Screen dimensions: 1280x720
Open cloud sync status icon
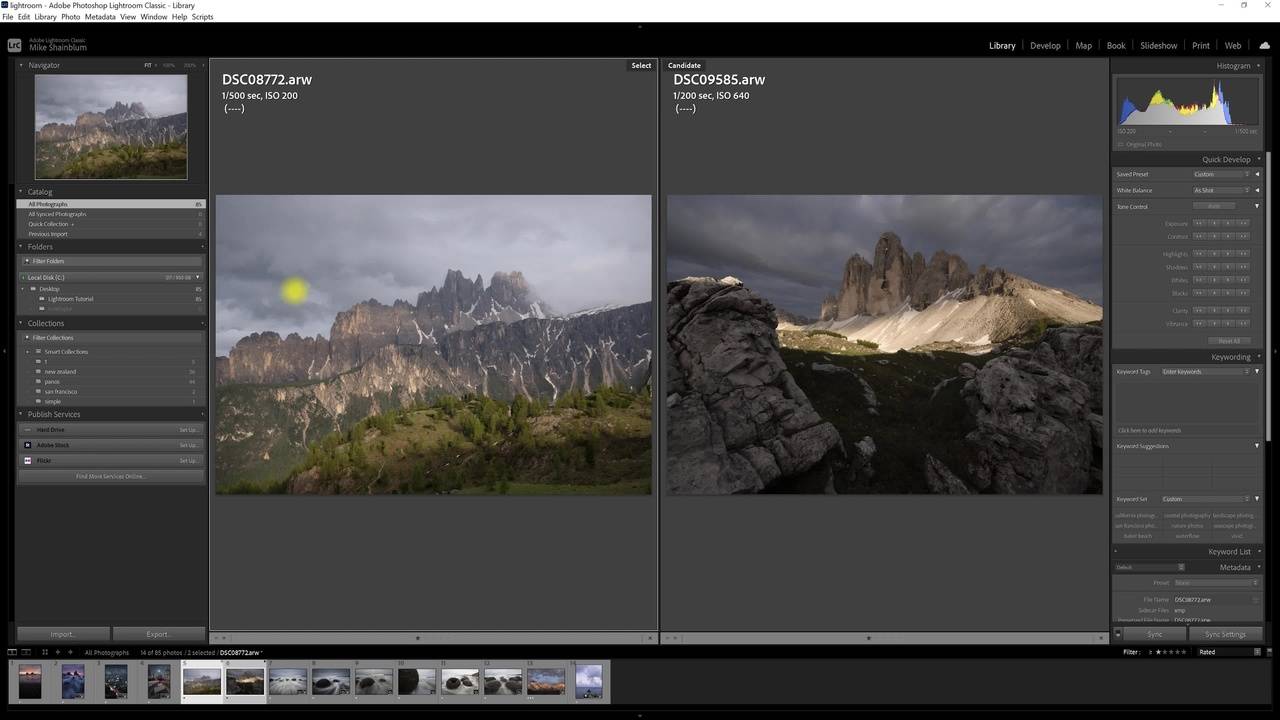coord(1264,45)
